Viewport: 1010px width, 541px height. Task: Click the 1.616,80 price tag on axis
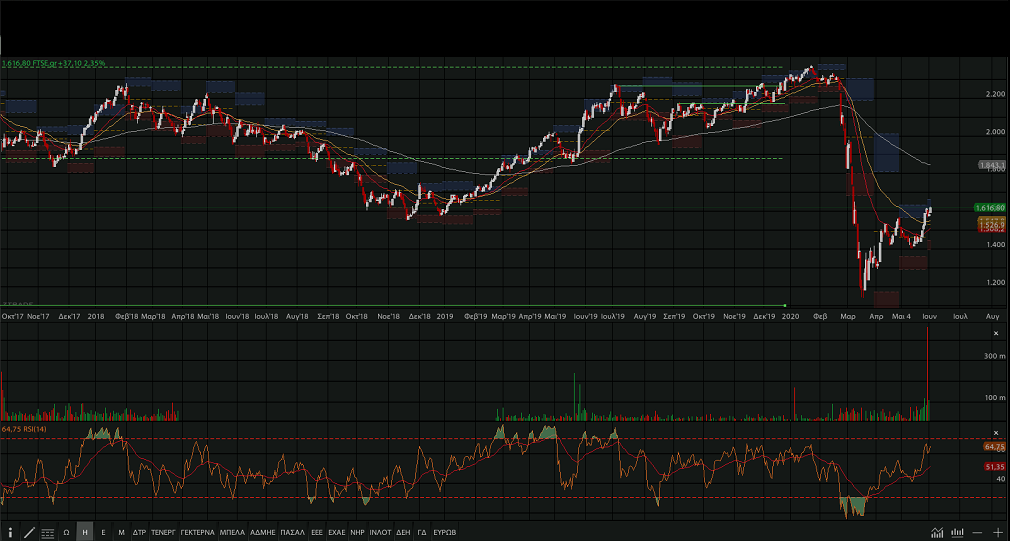point(989,207)
